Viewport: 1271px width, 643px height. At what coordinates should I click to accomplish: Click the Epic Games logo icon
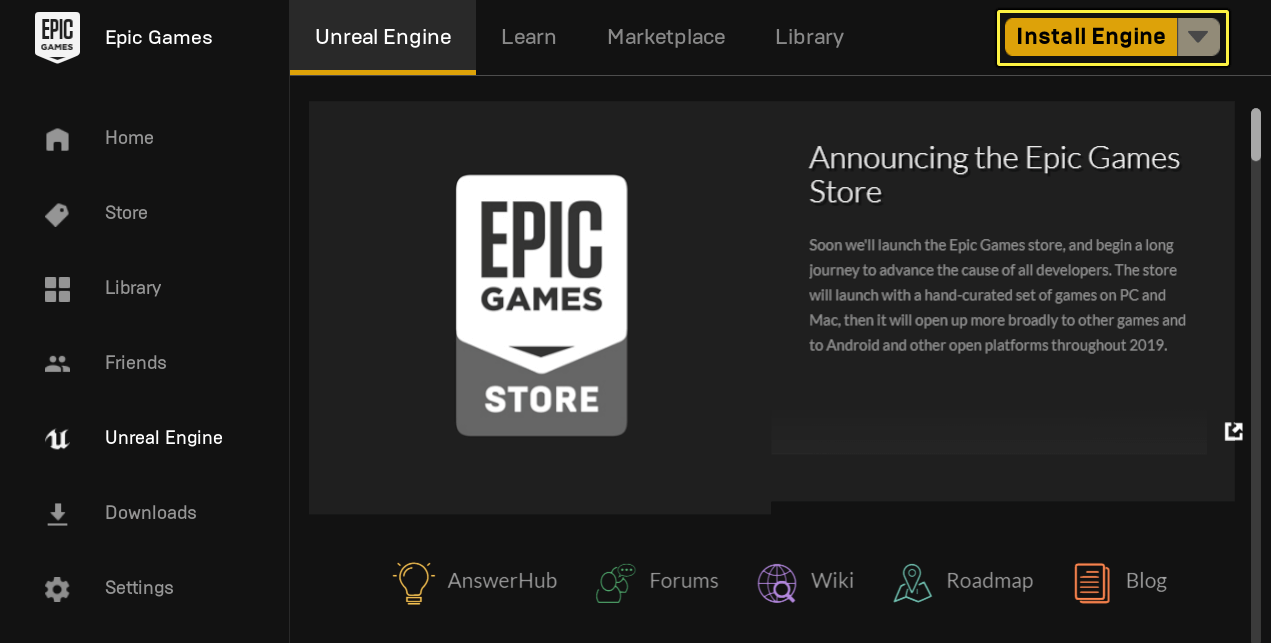tap(57, 38)
